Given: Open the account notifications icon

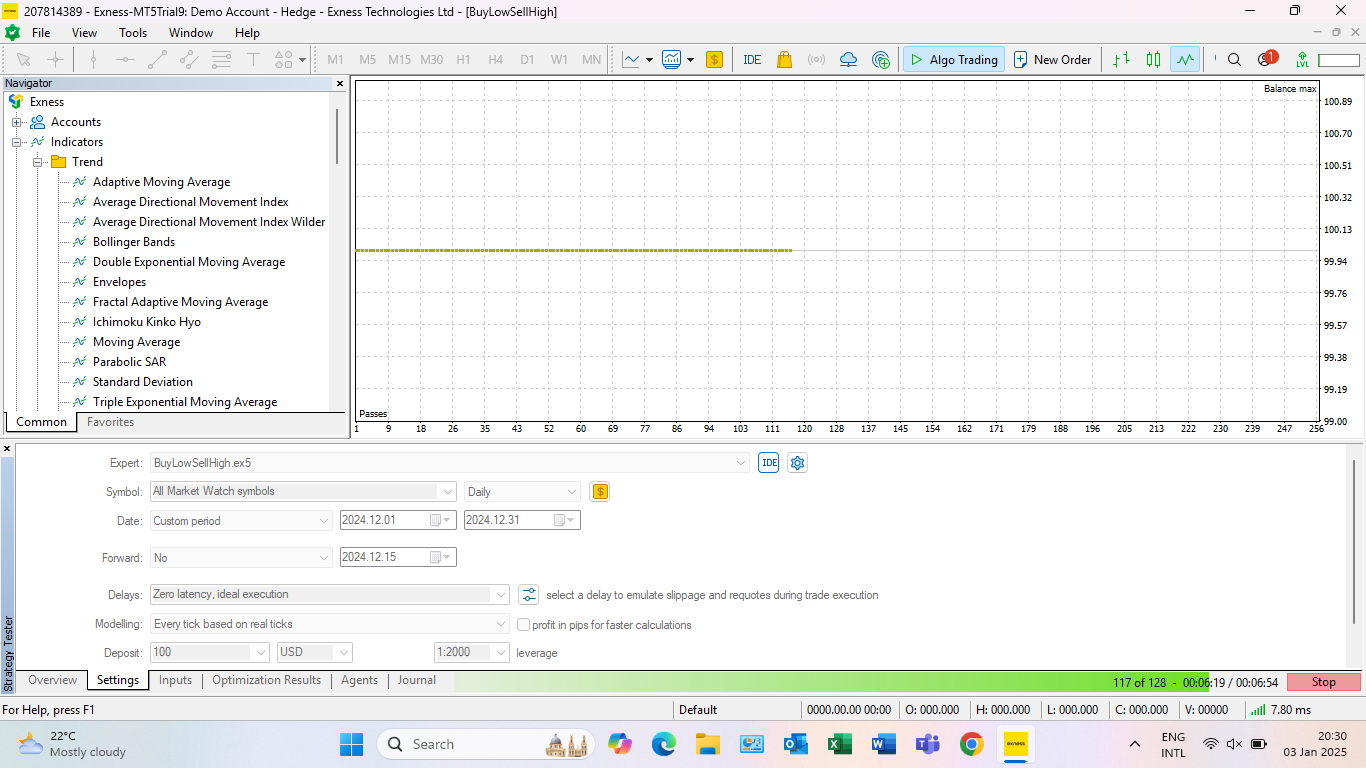Looking at the screenshot, I should (x=1267, y=59).
